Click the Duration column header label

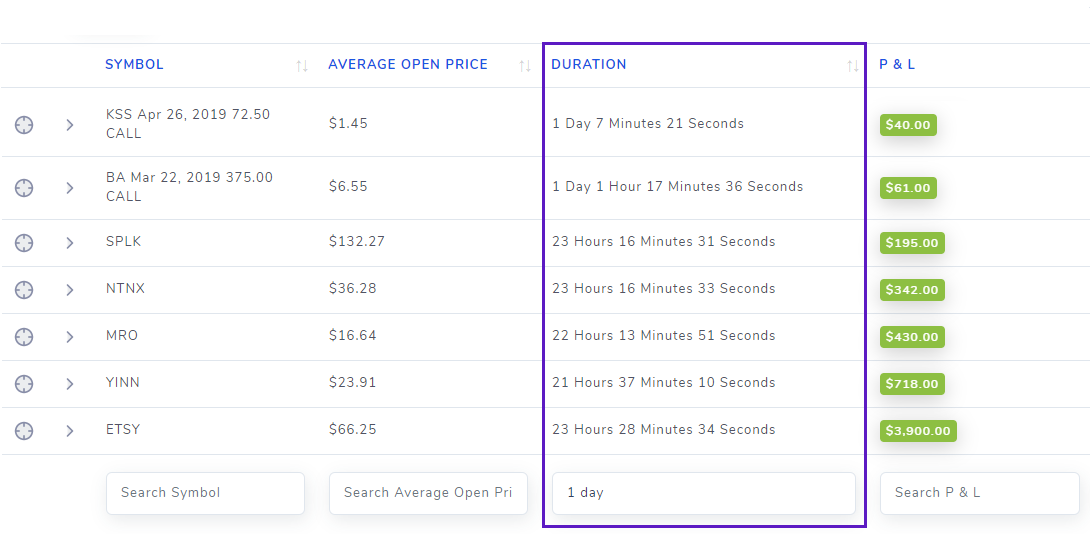pos(589,65)
